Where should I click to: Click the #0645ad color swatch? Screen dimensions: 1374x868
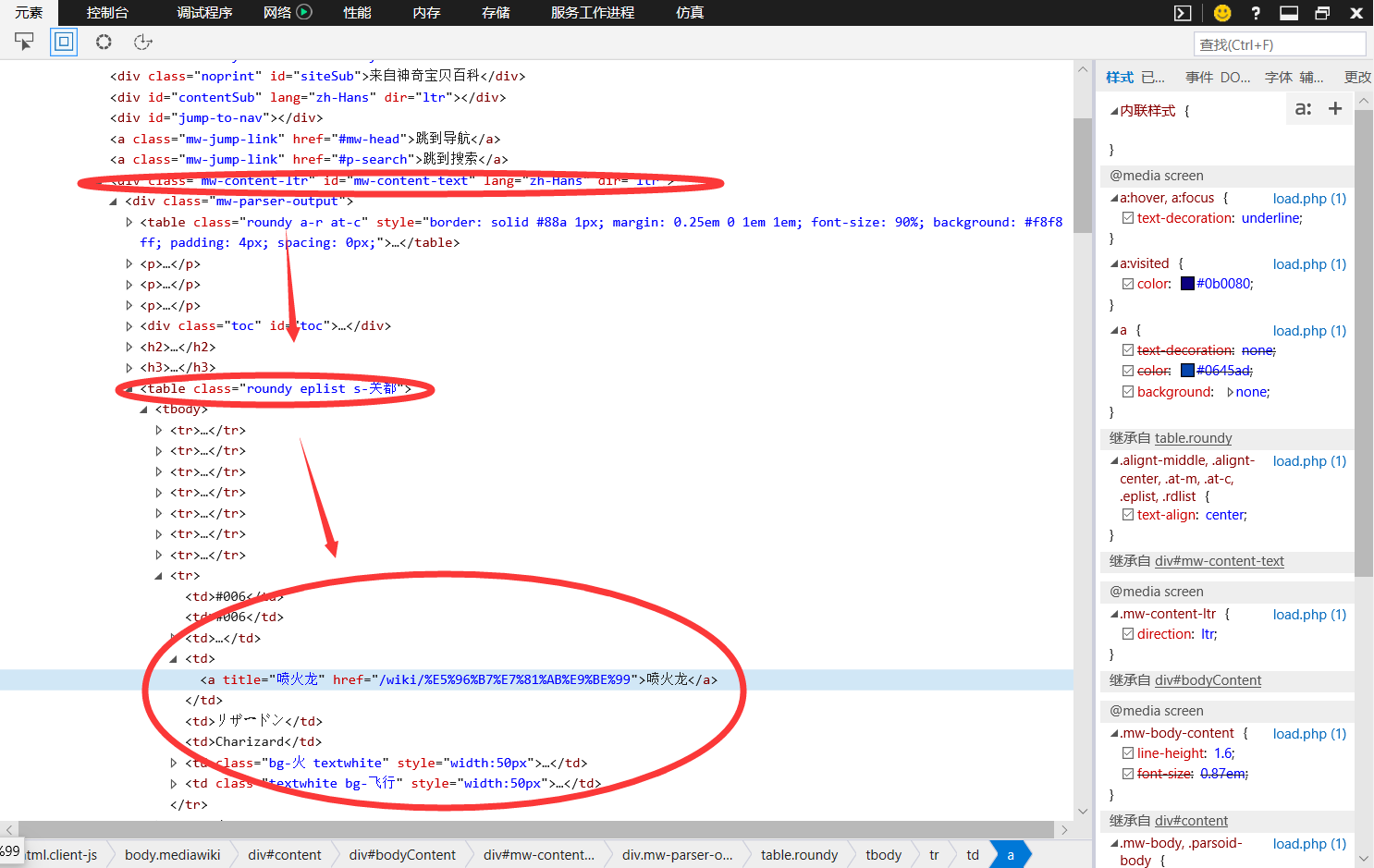tap(1187, 371)
